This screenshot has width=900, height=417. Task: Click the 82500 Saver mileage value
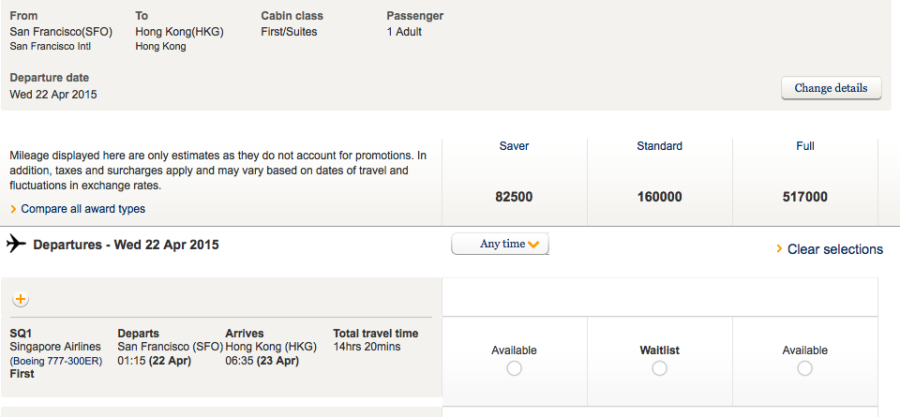click(x=514, y=197)
